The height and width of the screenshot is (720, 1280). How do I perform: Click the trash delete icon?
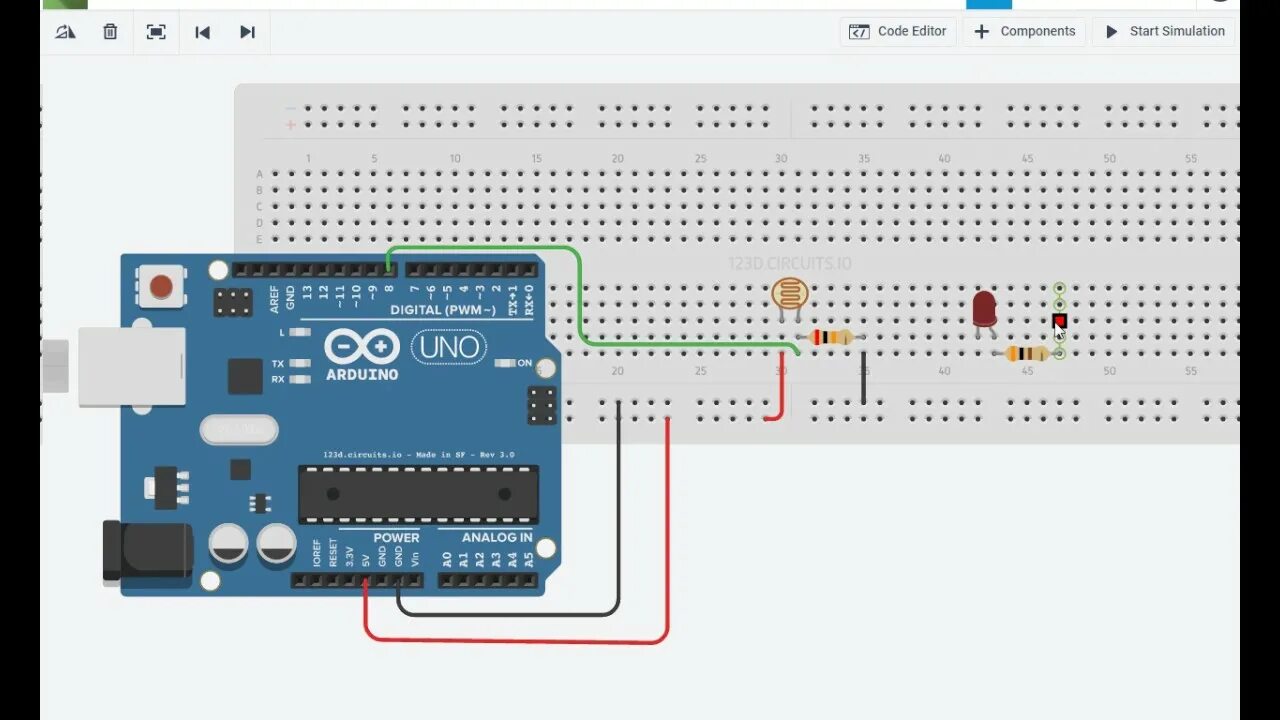click(110, 32)
